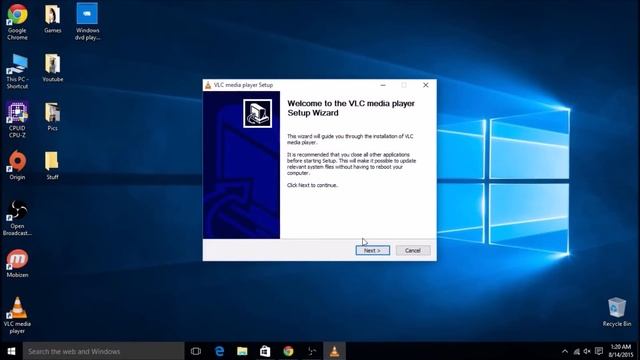Screen dimensions: 640x360
Task: Click the taskbar clock showing 1:20 AM
Action: (620, 351)
